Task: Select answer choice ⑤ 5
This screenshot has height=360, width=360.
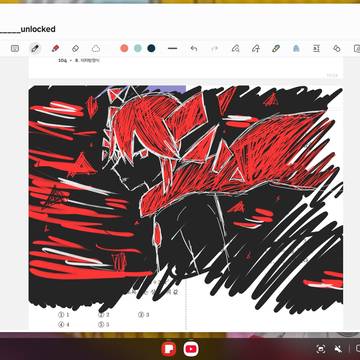Action: pos(104,324)
